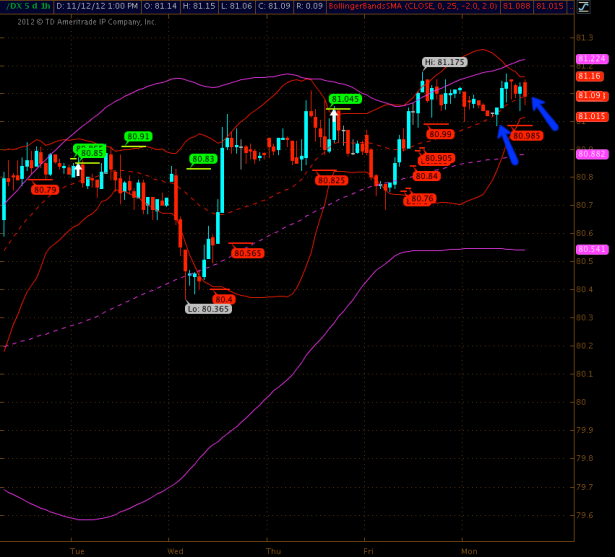The width and height of the screenshot is (615, 557).
Task: Select the Lo: 80.365 price bubble
Action: click(x=207, y=309)
